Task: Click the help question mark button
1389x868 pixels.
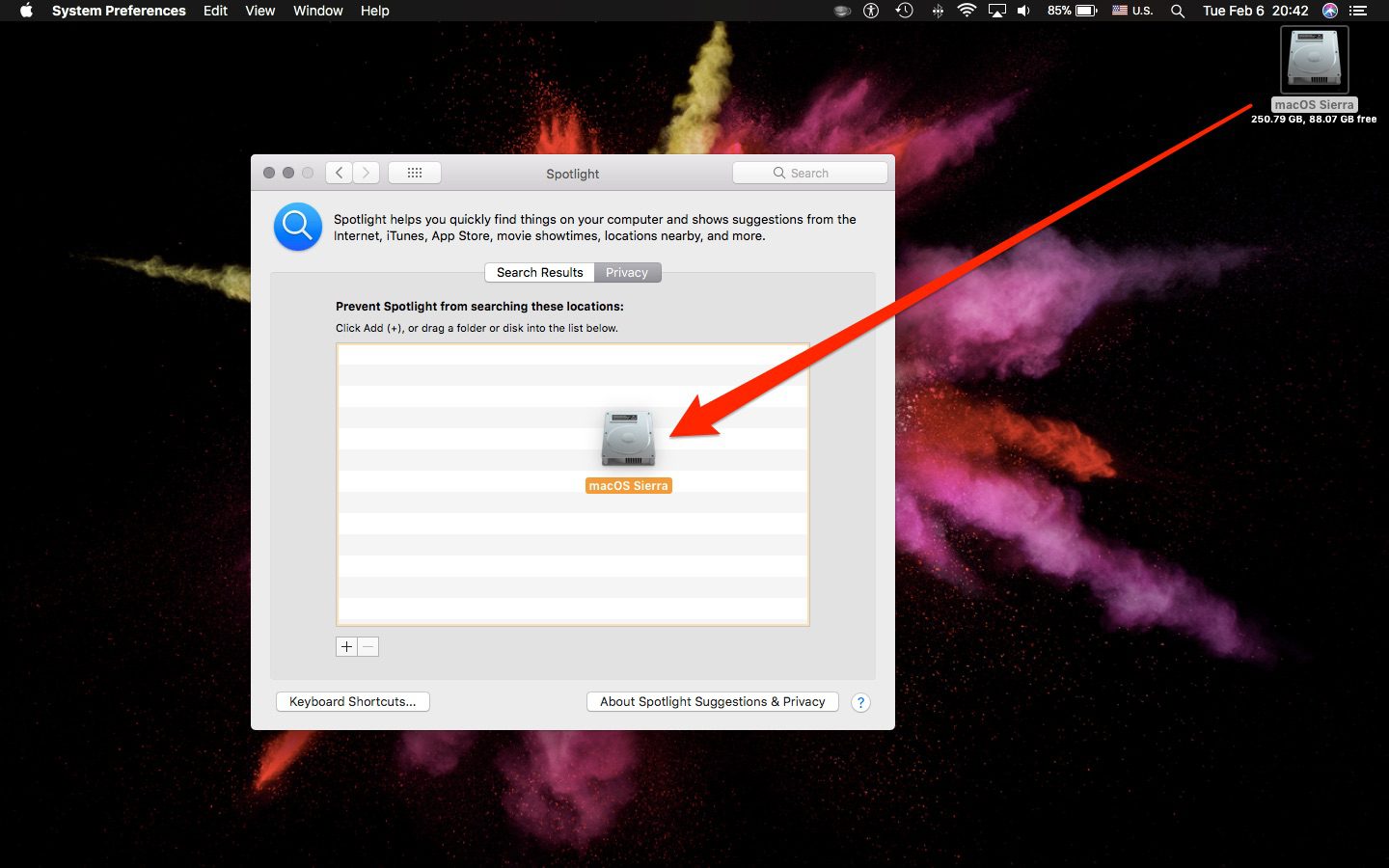Action: (861, 703)
